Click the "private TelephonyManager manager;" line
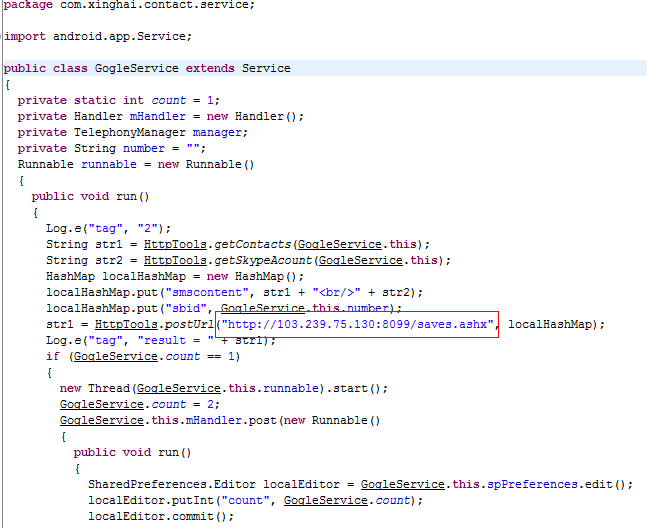647x528 pixels. pyautogui.click(x=132, y=132)
